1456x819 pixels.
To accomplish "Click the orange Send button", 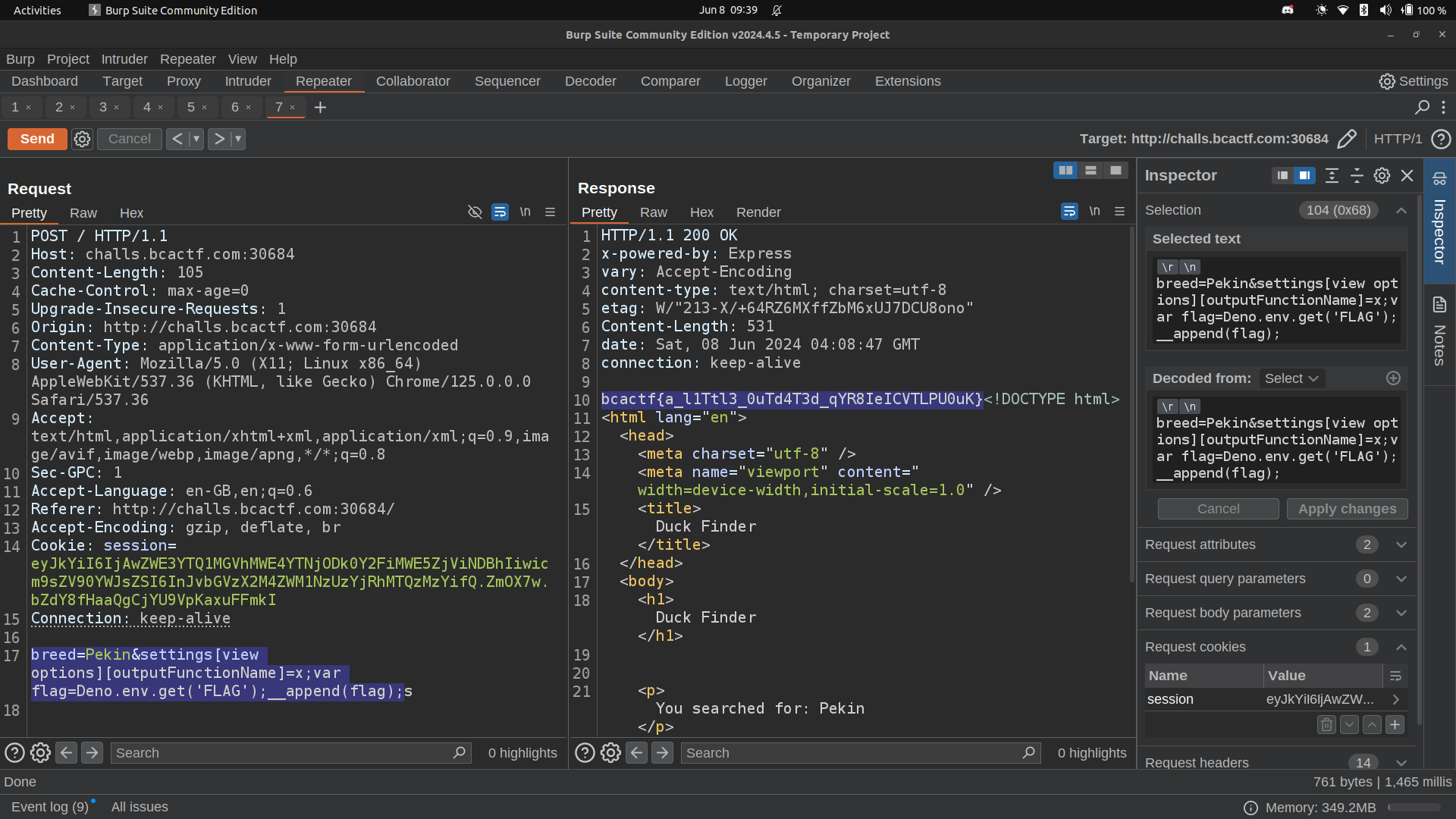I will pyautogui.click(x=37, y=139).
